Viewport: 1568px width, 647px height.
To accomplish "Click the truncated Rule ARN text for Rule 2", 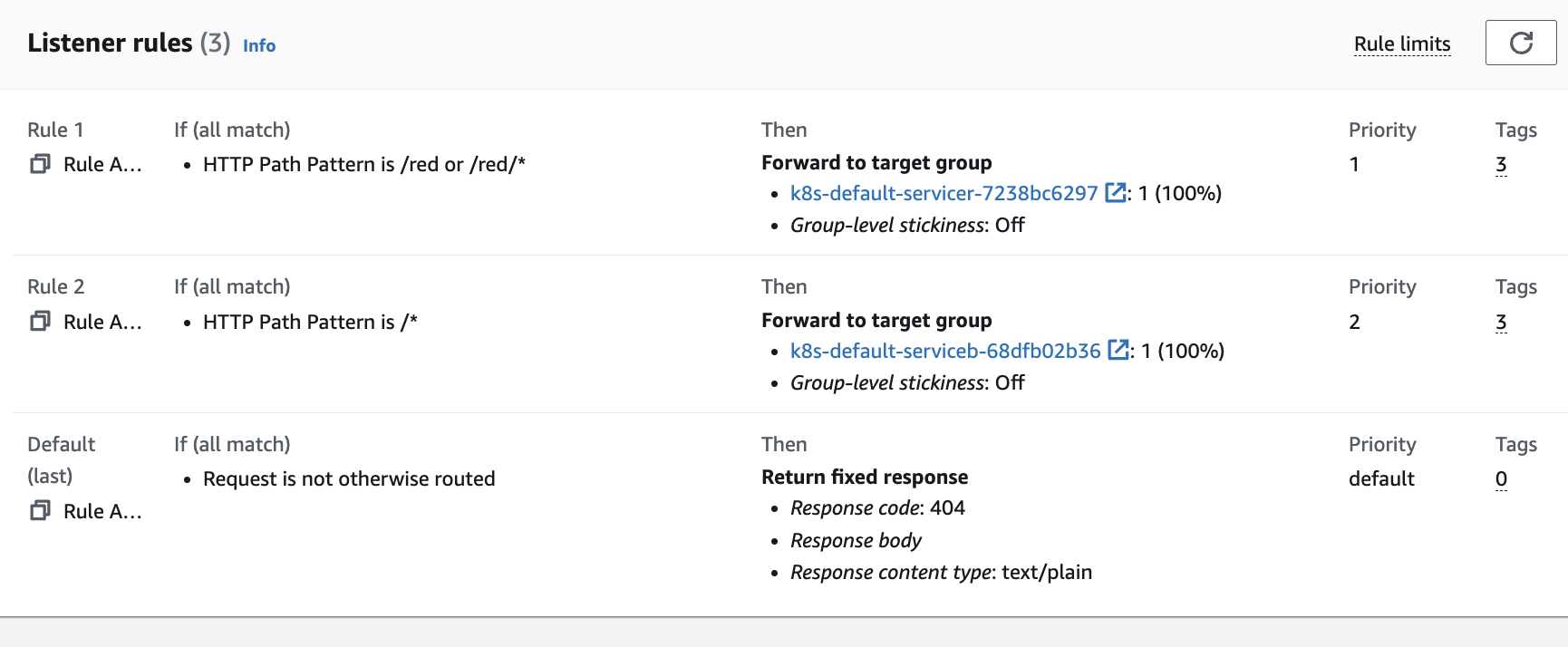I will [x=102, y=323].
